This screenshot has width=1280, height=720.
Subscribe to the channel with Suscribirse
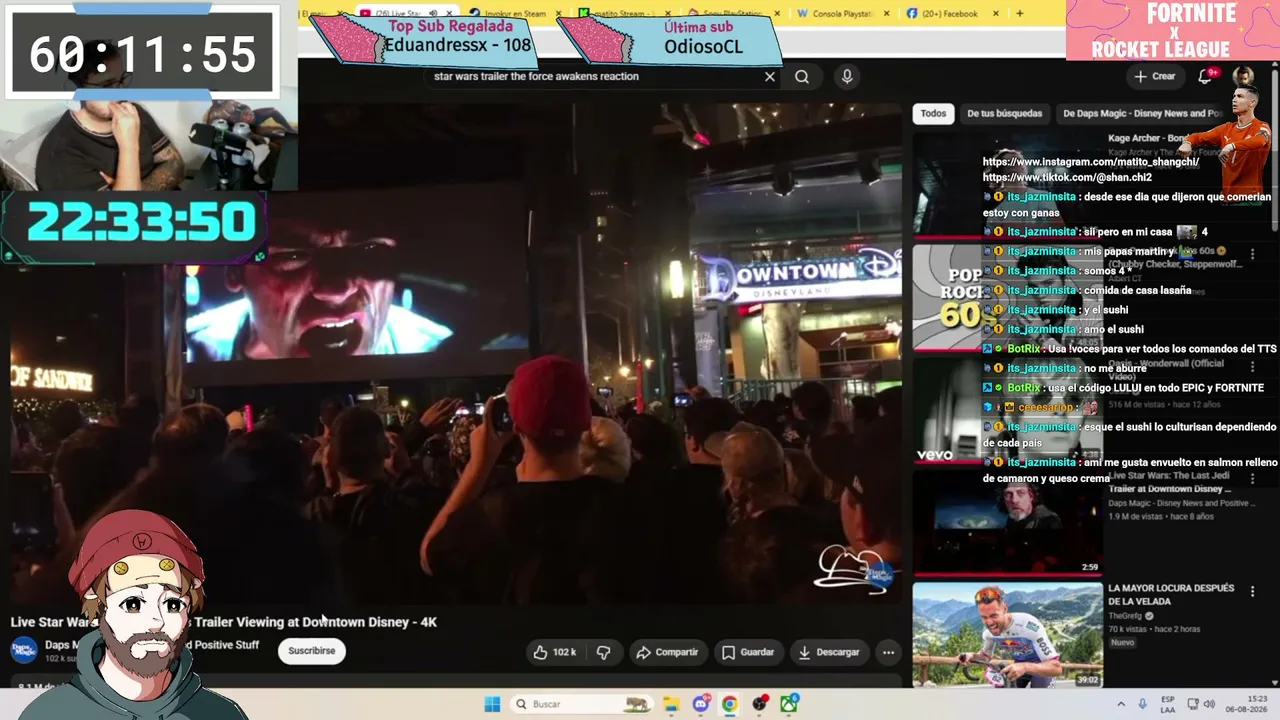(312, 651)
